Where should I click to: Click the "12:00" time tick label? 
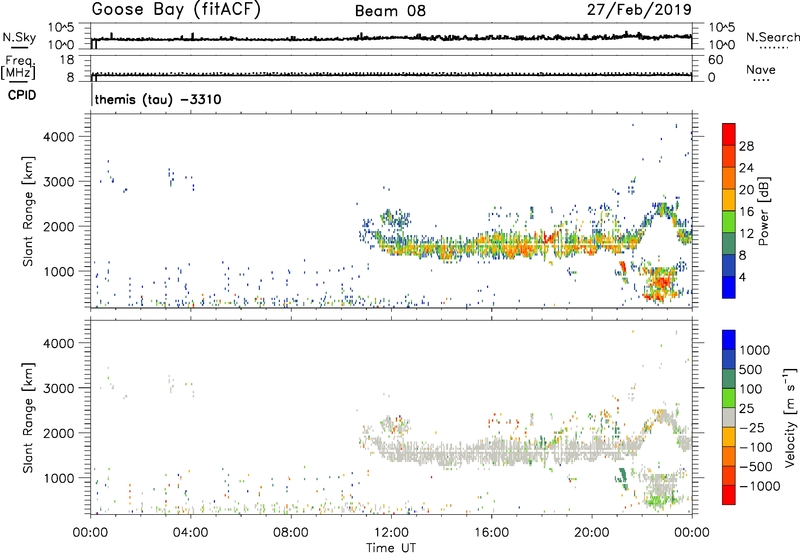click(x=391, y=533)
